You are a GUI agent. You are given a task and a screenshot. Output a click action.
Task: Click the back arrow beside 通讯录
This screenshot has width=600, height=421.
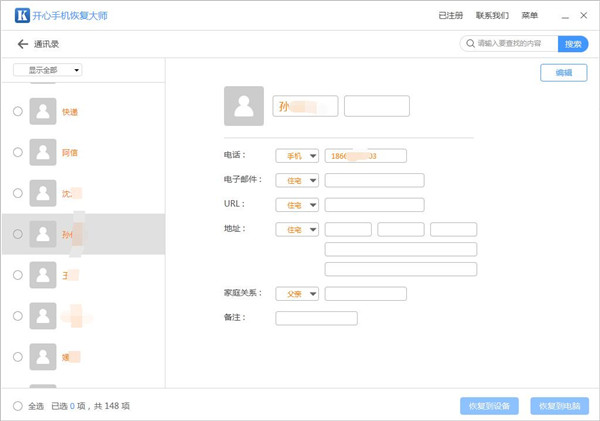tap(22, 44)
